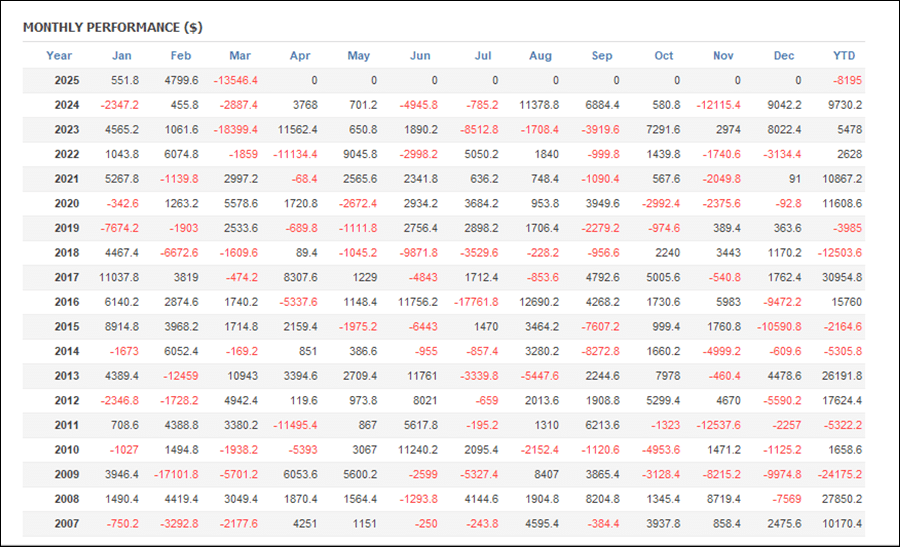Screen dimensions: 900x547
Task: Select the 2024 year row label
Action: tap(67, 105)
